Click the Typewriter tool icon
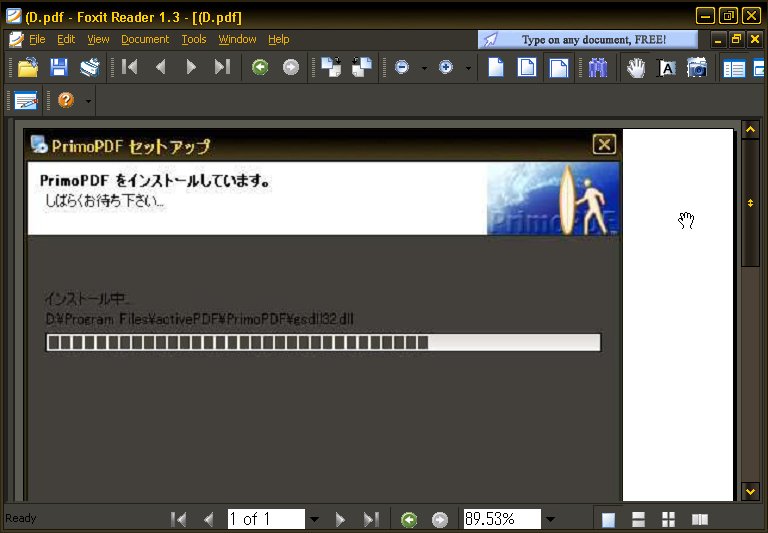Viewport: 768px width, 533px height. click(x=26, y=100)
